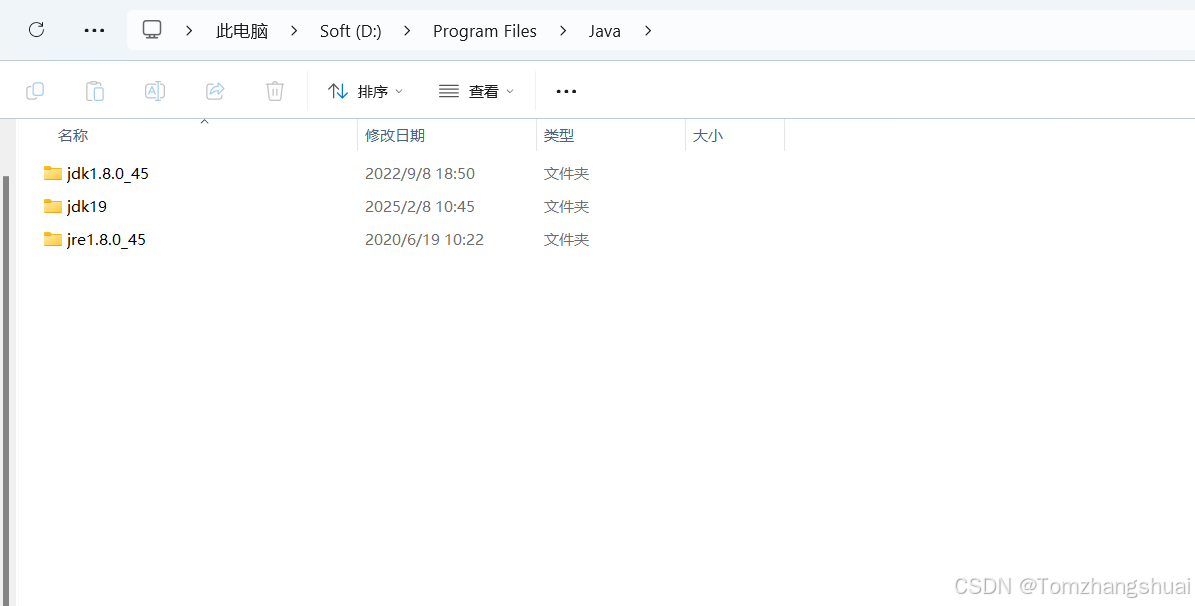Expand the breadcrumb chevron after Java

[x=648, y=31]
